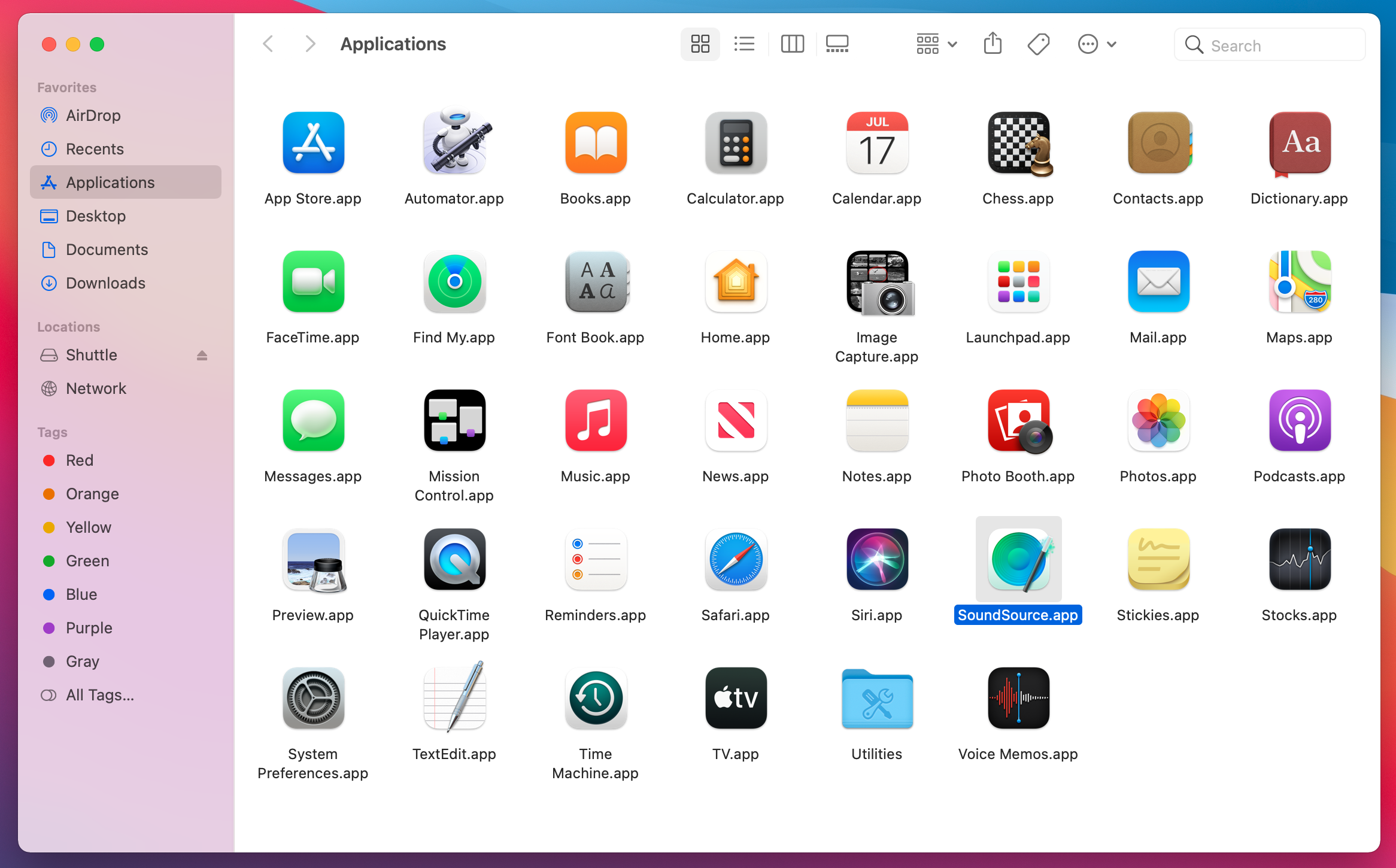
Task: Select the Books app icon
Action: click(x=596, y=142)
